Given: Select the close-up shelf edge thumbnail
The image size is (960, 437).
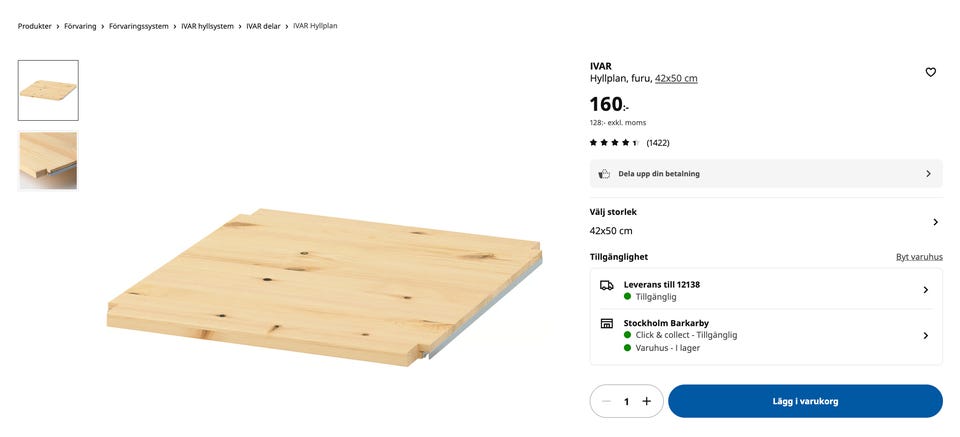Looking at the screenshot, I should point(48,160).
